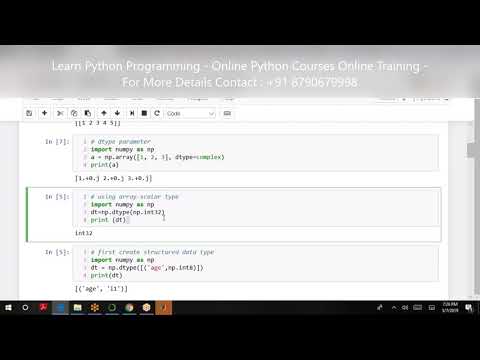Open the taskbar clock and date
The width and height of the screenshot is (480, 360).
point(450,307)
